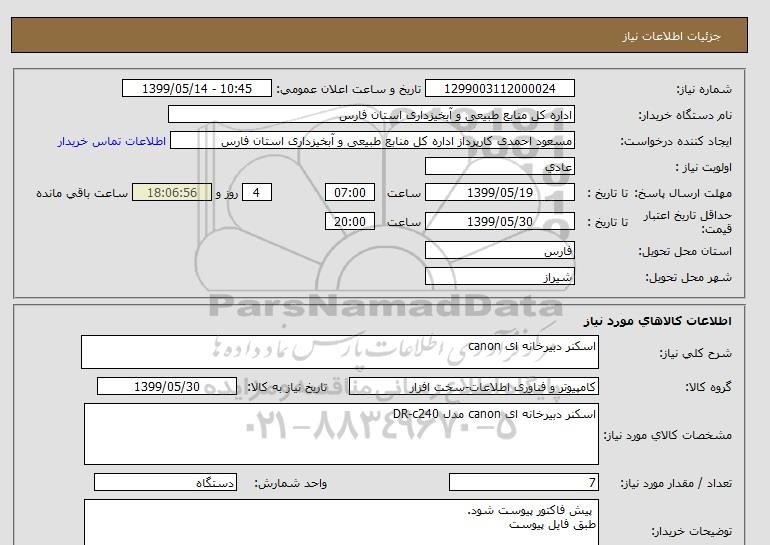This screenshot has height=545, width=770.
Task: Click the label شرح کلی نیاز
Action: click(695, 353)
